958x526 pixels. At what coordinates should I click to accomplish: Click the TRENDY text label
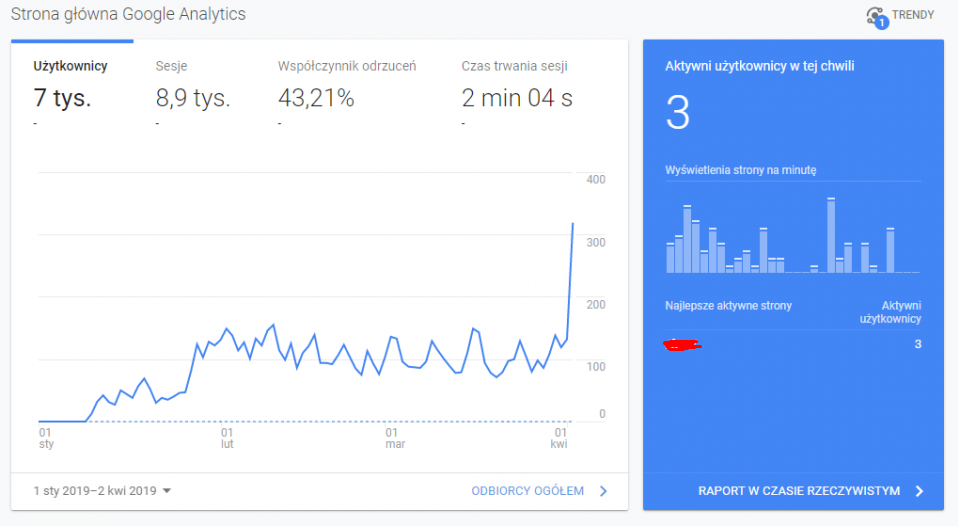pyautogui.click(x=914, y=16)
